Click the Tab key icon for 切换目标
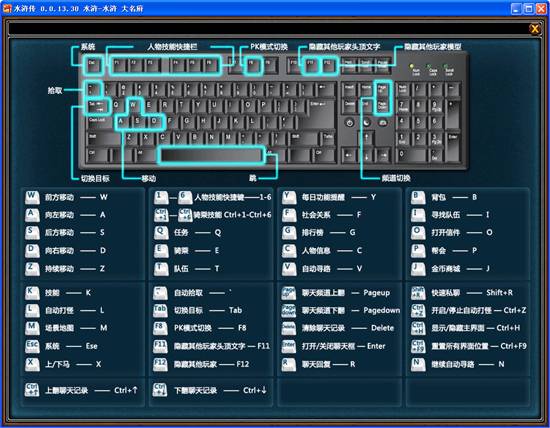The image size is (550, 428). [160, 310]
